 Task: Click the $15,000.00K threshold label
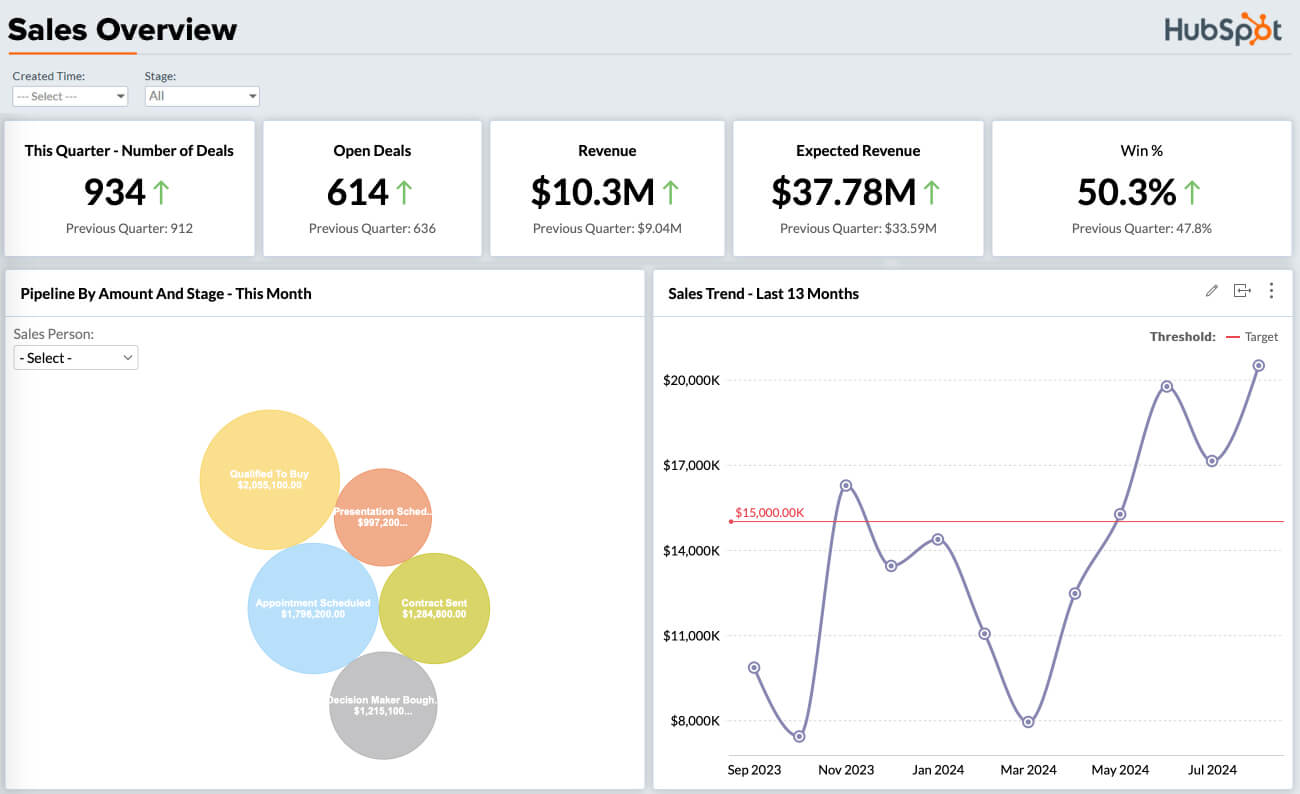tap(769, 513)
